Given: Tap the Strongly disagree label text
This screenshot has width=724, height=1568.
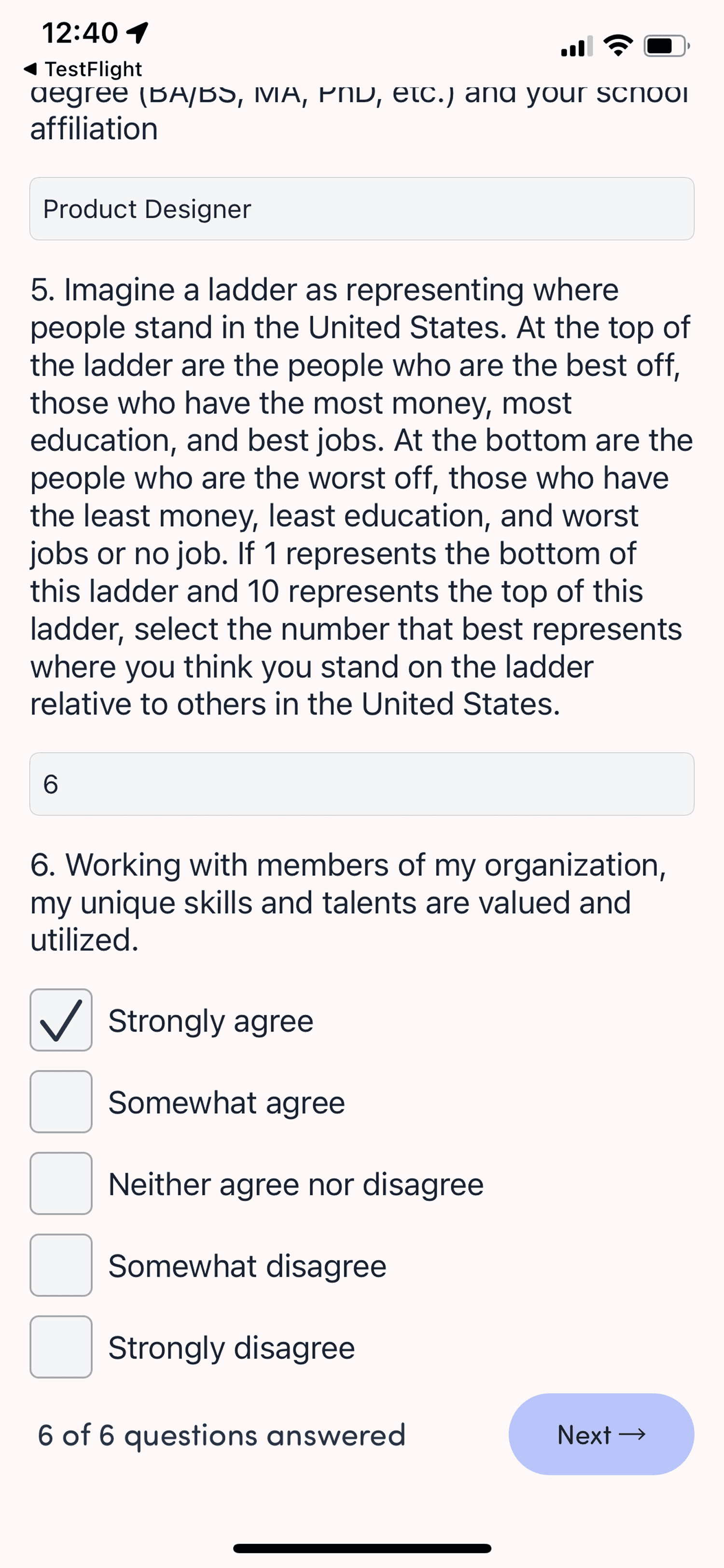Looking at the screenshot, I should coord(231,1347).
